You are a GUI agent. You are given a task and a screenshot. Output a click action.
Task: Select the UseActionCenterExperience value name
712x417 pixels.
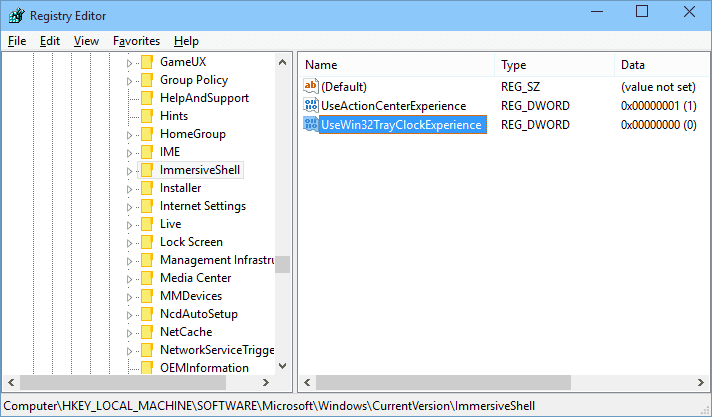[x=394, y=105]
